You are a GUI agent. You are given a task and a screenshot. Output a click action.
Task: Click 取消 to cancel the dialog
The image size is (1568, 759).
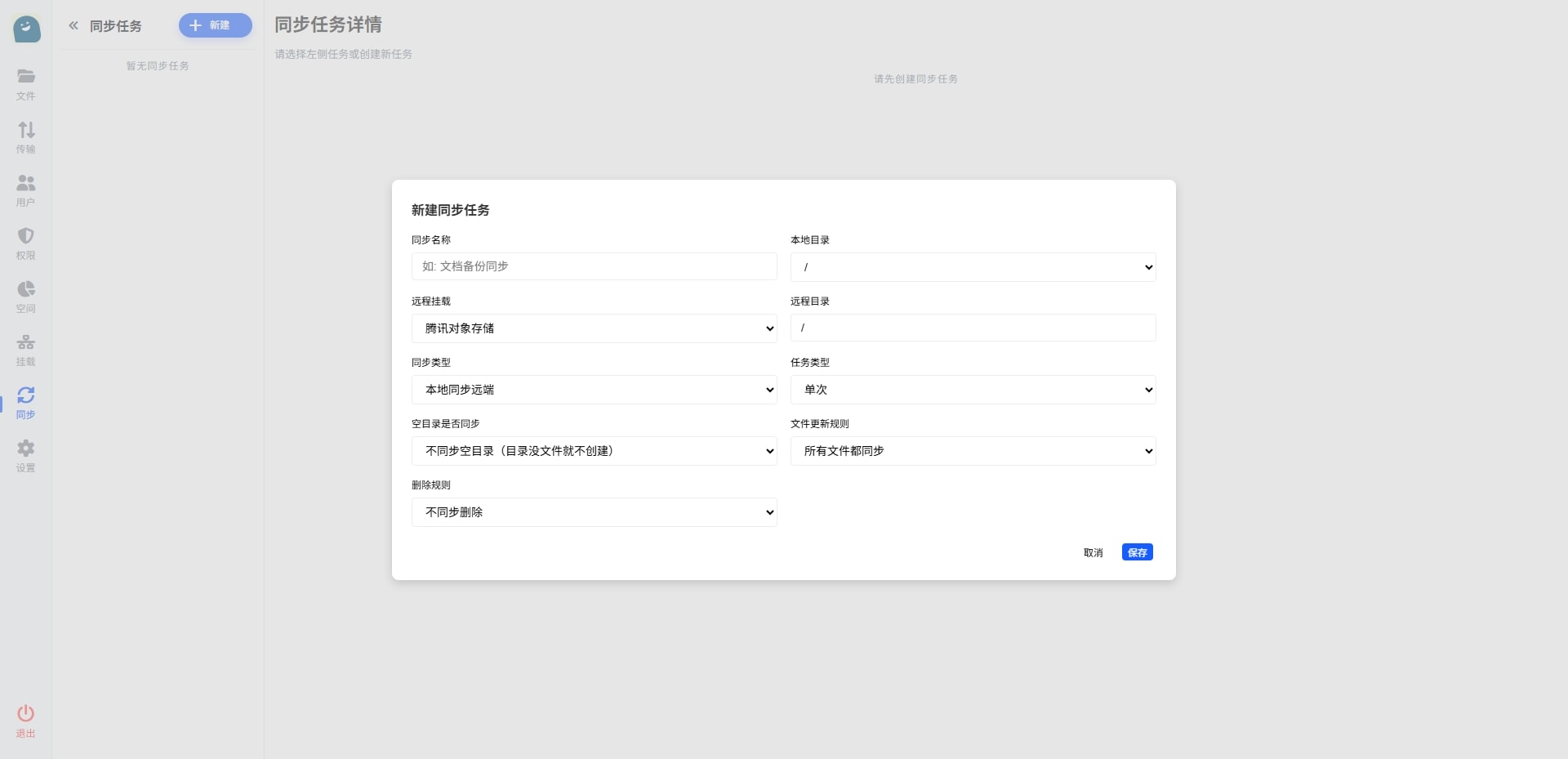click(x=1093, y=553)
